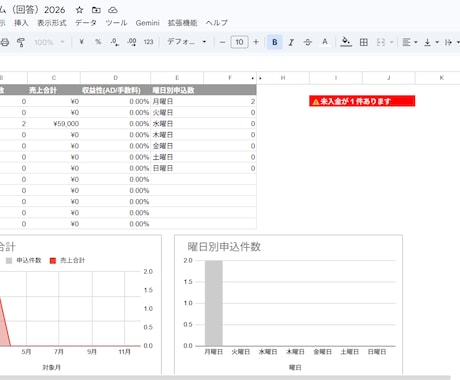This screenshot has width=460, height=380.
Task: Decrease decimal places
Action: coord(115,42)
